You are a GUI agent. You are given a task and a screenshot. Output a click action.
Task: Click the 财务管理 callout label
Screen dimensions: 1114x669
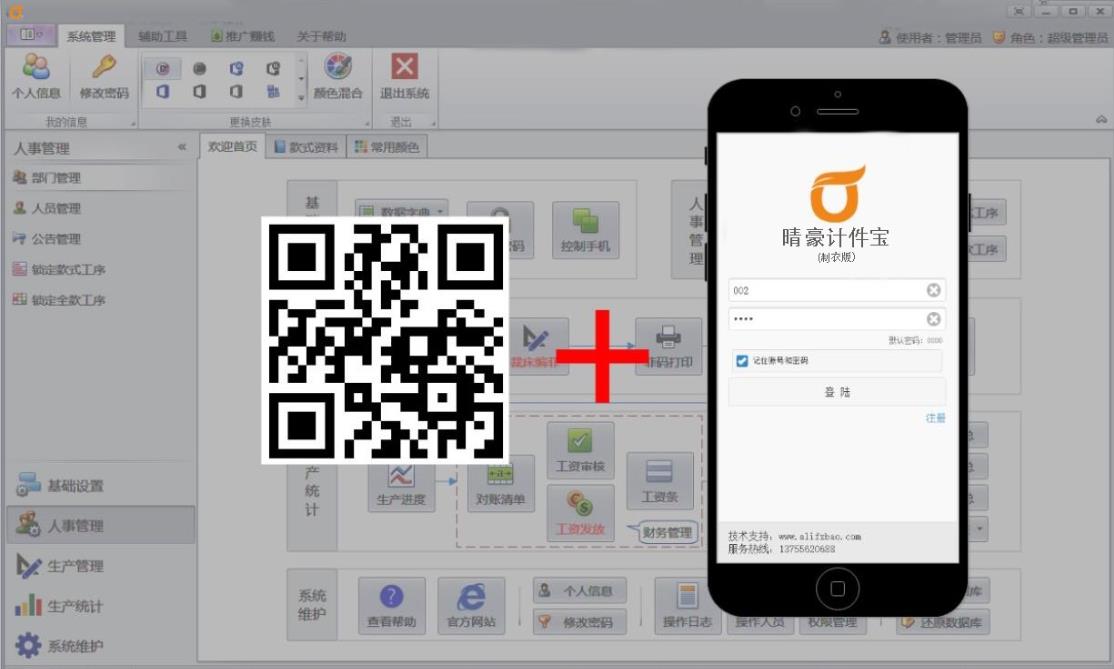666,532
